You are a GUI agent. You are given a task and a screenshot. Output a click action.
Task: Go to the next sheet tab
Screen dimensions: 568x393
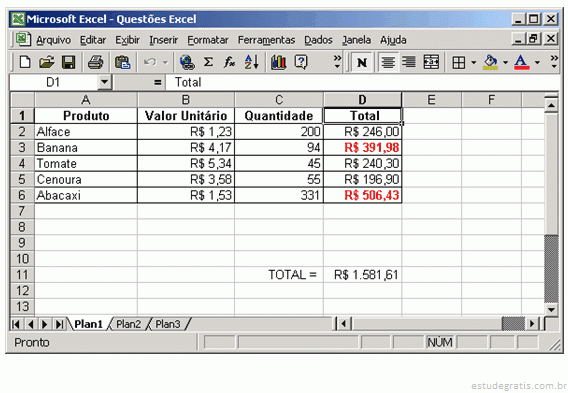[x=45, y=324]
